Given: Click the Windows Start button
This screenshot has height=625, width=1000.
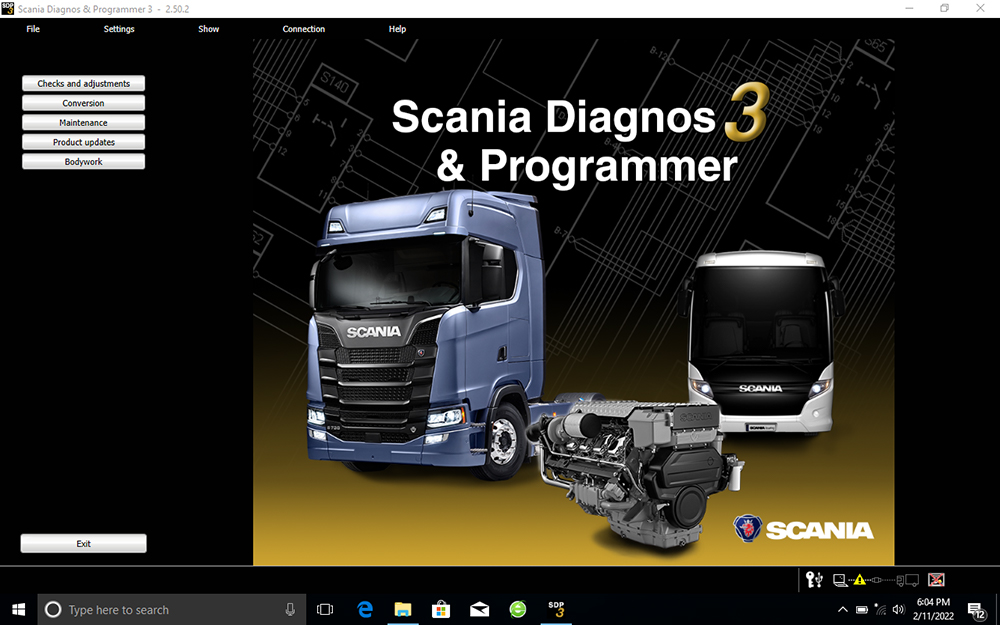Looking at the screenshot, I should 18,610.
